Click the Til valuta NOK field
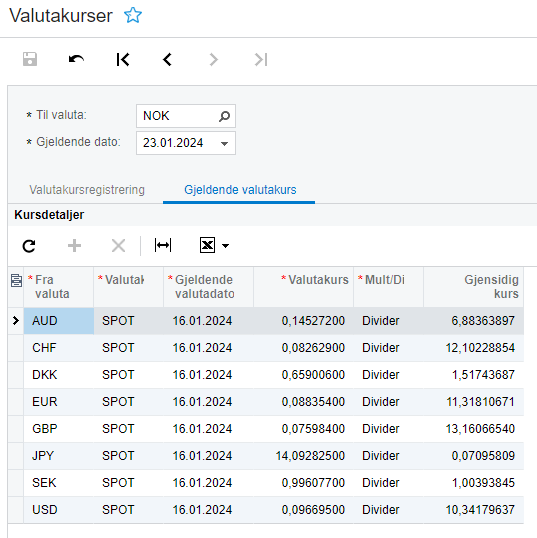Image resolution: width=537 pixels, height=538 pixels. [x=186, y=116]
